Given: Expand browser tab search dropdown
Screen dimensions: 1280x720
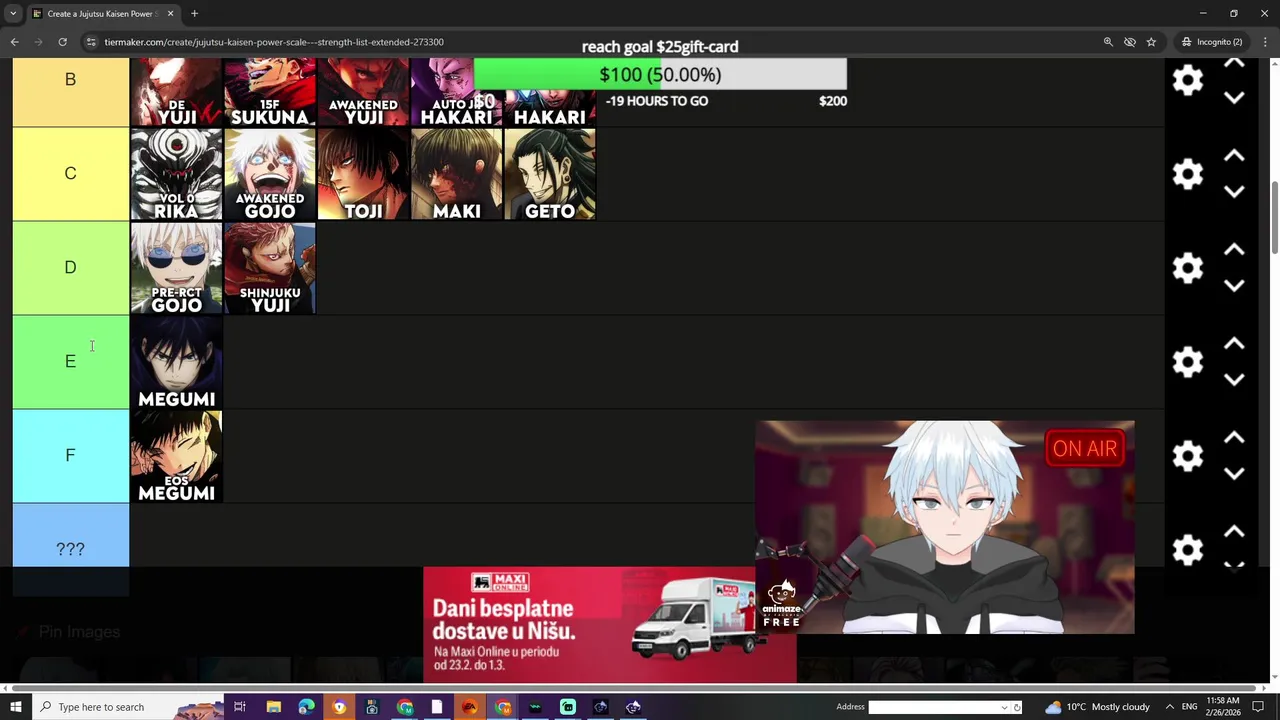Looking at the screenshot, I should tap(13, 14).
